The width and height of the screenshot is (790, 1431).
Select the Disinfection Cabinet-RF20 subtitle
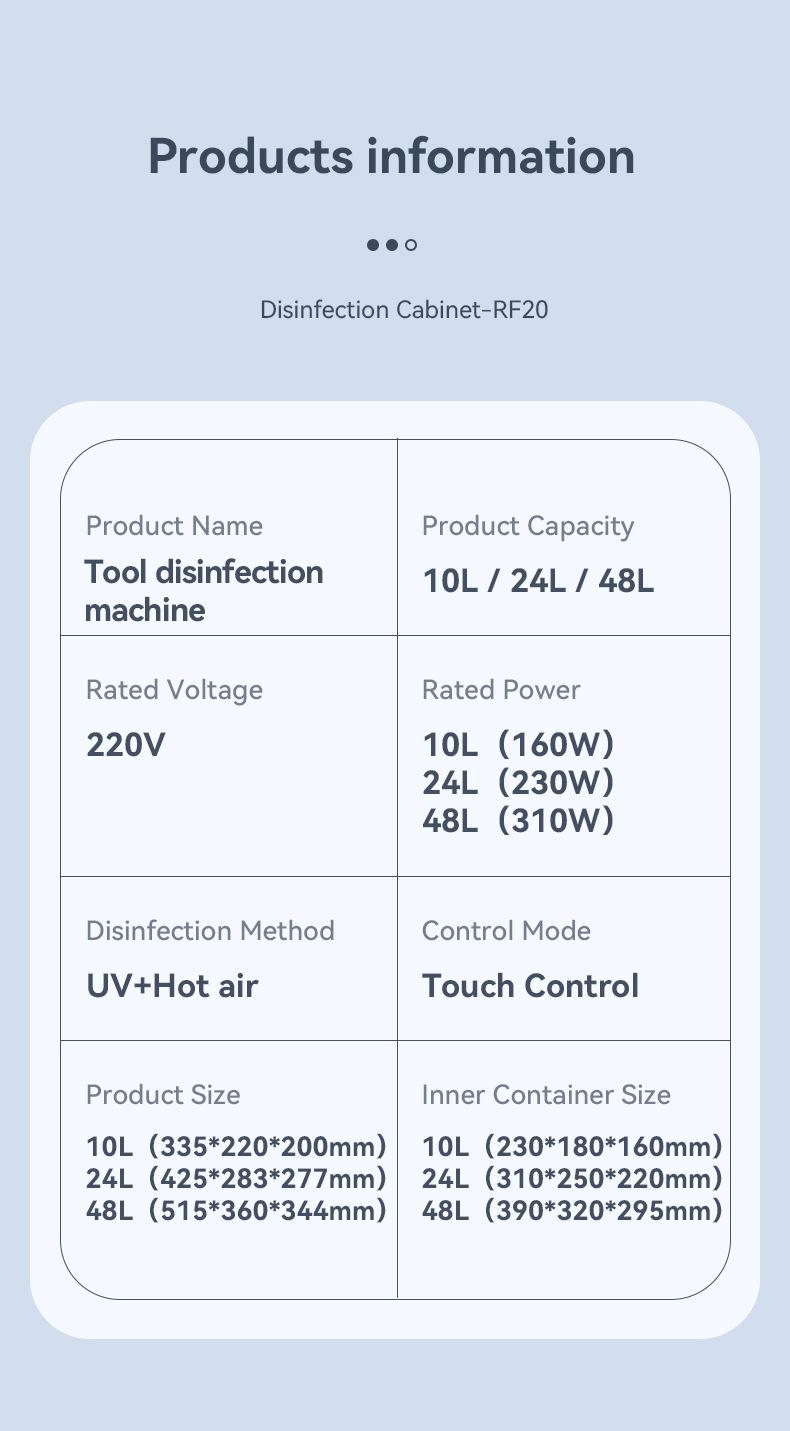404,309
